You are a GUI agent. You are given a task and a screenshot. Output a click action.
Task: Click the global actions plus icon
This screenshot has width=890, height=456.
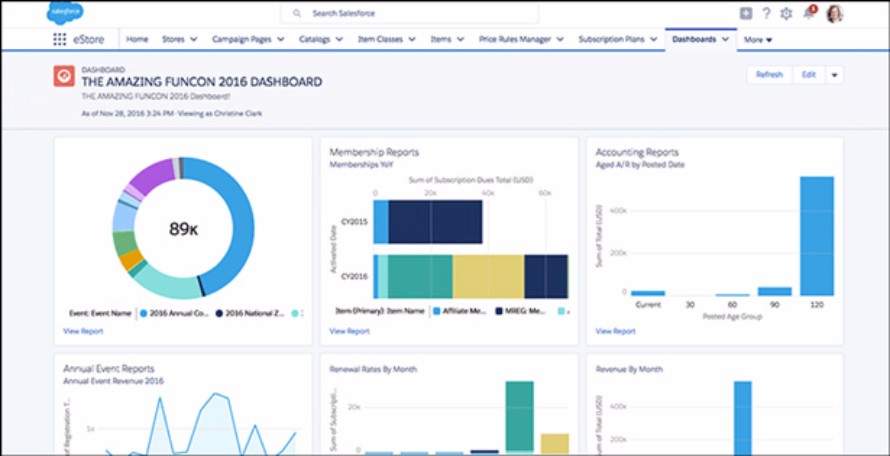[746, 14]
